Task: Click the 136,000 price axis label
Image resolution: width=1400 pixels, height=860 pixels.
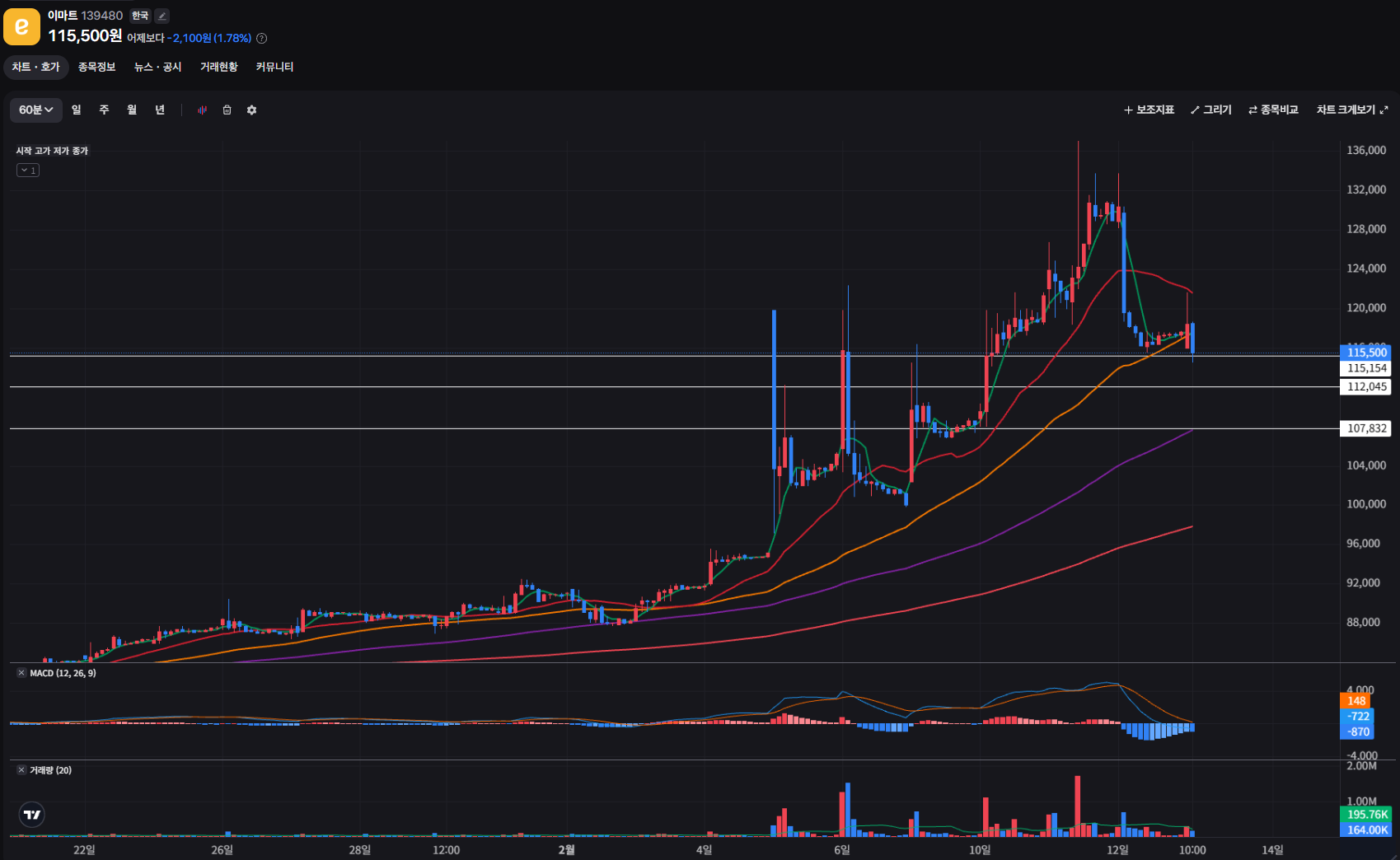Action: point(1366,151)
